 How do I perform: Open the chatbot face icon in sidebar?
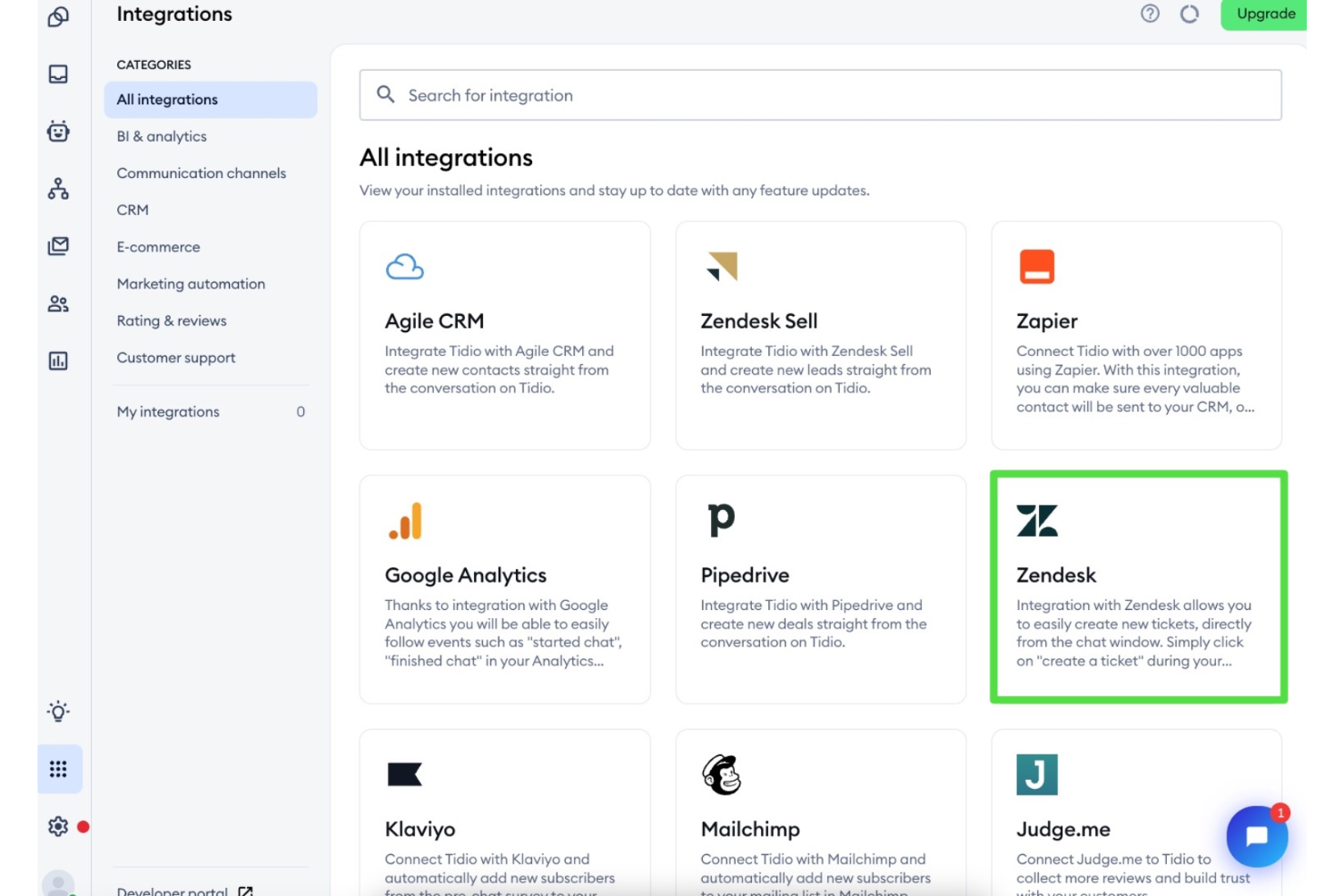click(x=58, y=132)
